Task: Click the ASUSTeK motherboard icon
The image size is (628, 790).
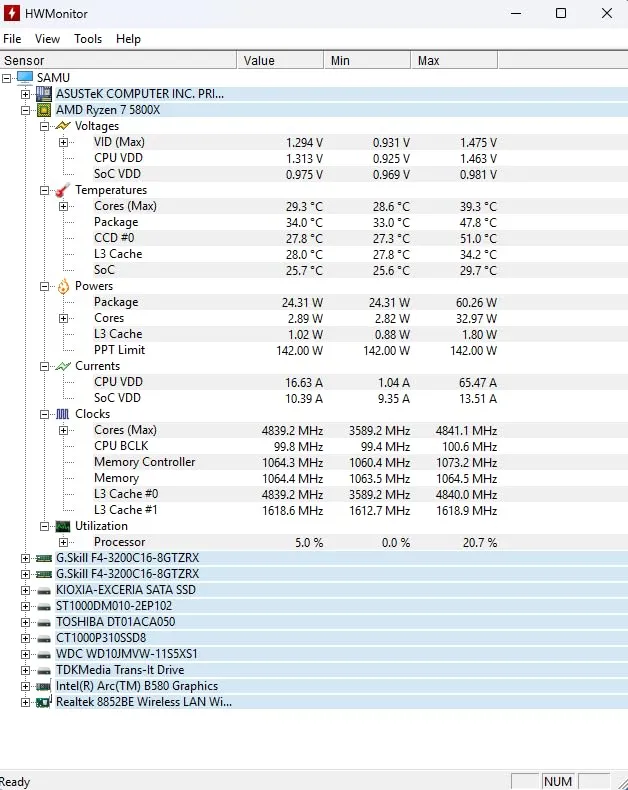Action: [44, 94]
